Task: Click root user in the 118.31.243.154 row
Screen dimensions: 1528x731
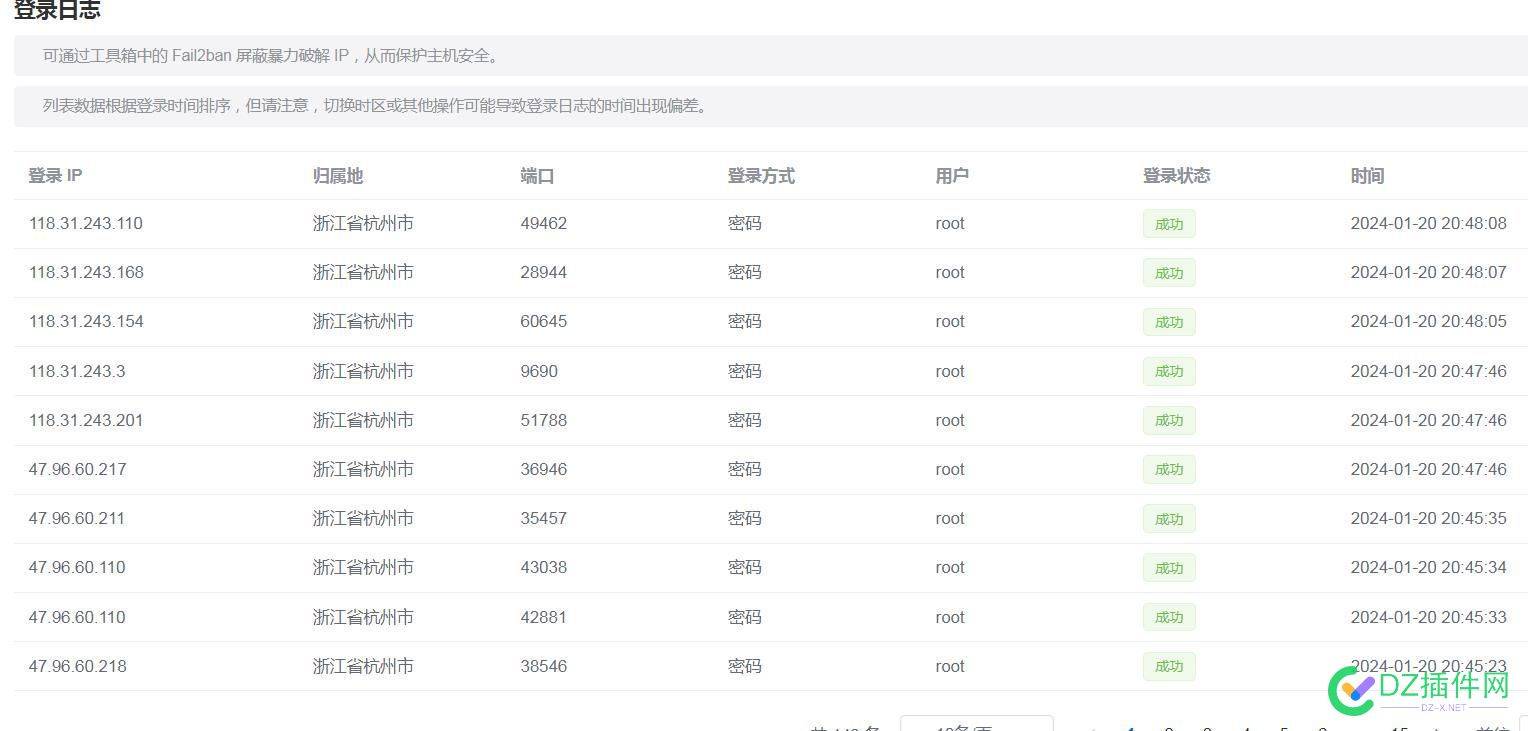Action: point(950,322)
